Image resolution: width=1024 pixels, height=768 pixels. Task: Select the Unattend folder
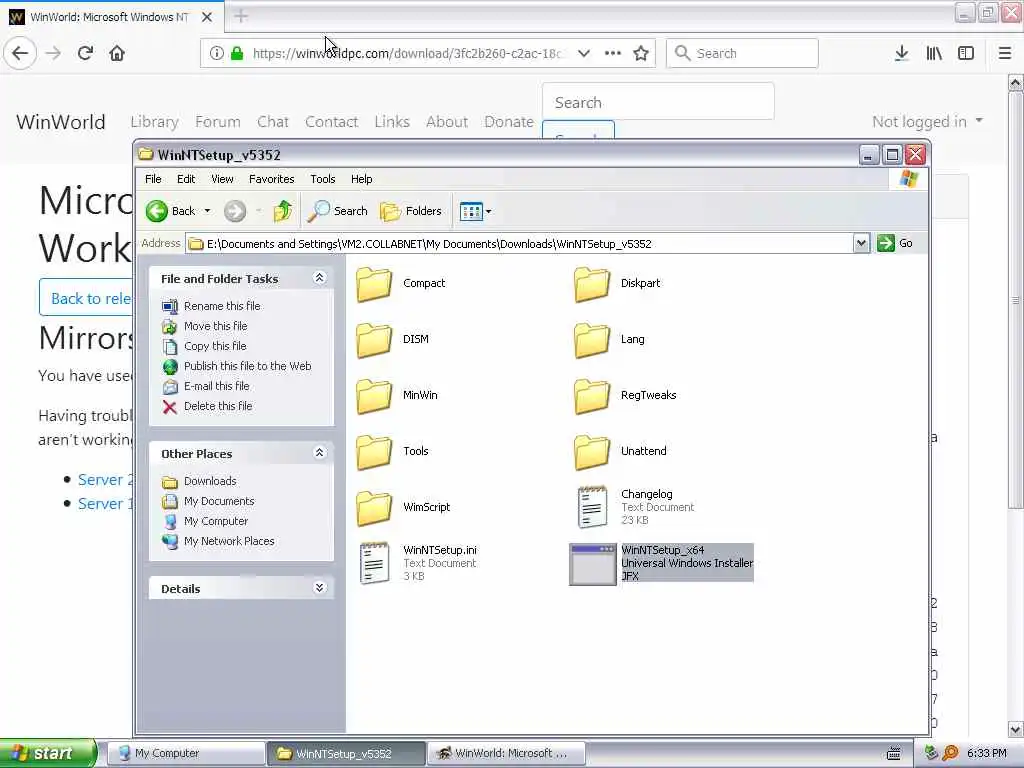(620, 452)
